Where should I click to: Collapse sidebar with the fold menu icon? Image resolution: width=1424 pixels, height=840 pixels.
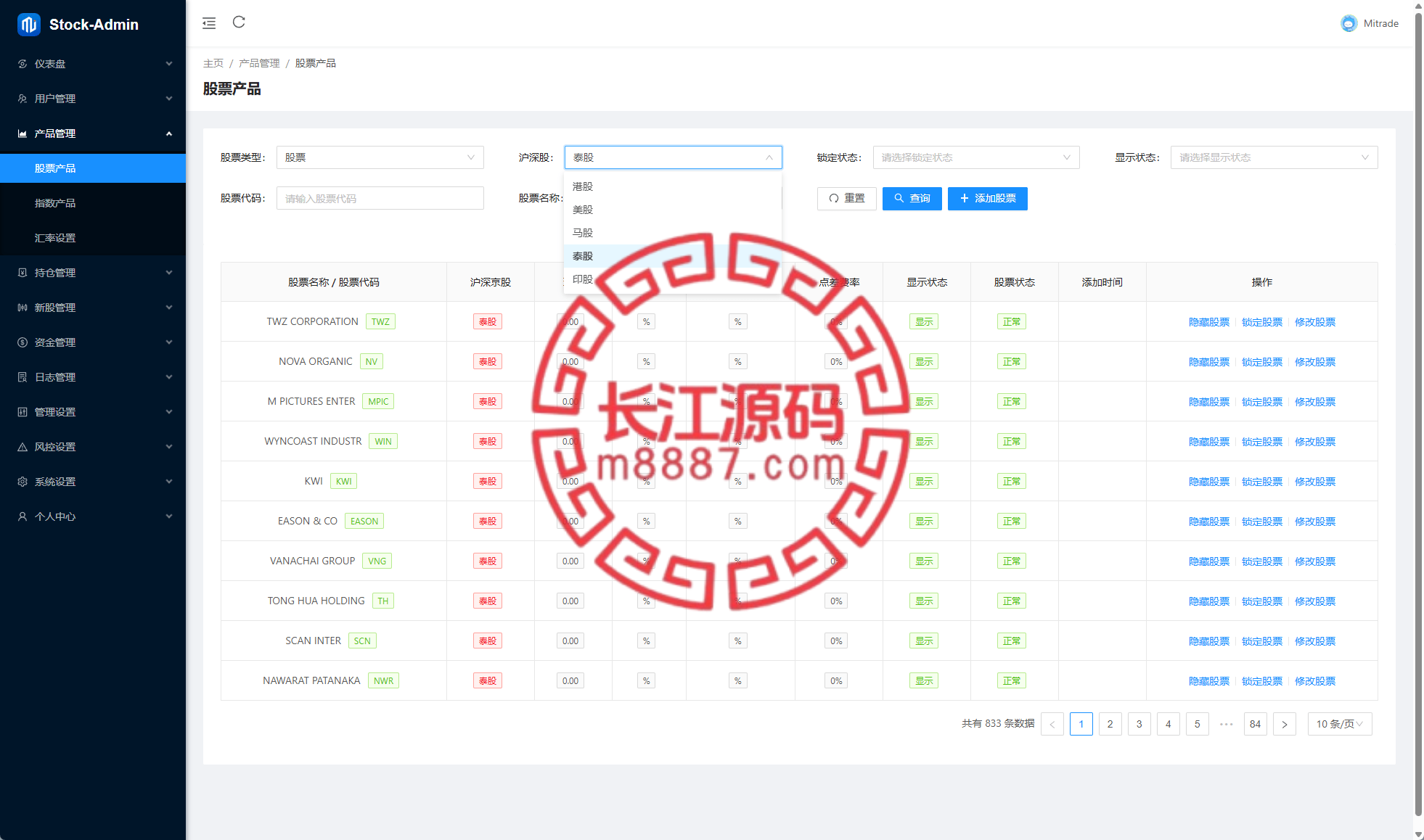tap(209, 23)
